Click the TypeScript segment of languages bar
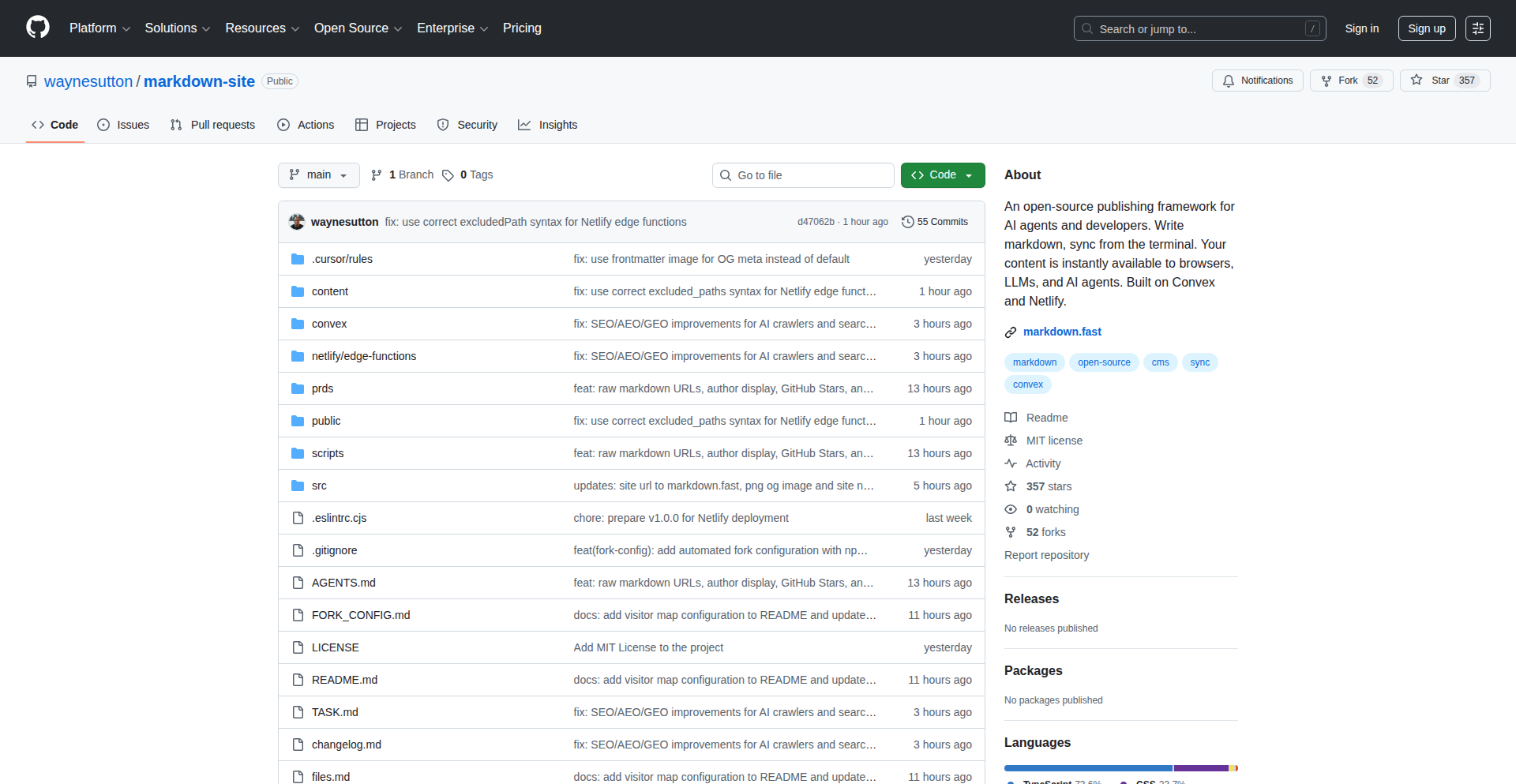Image resolution: width=1516 pixels, height=784 pixels. (x=1087, y=768)
